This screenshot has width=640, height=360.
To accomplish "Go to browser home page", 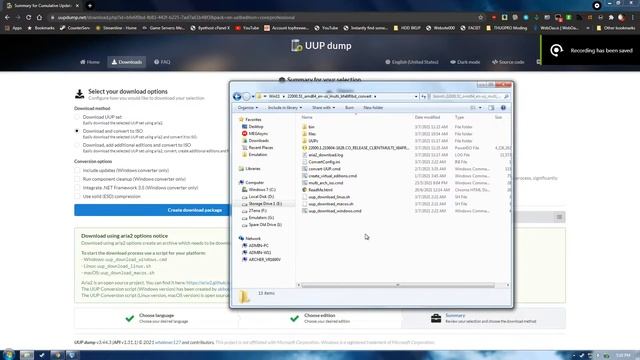I will 39,18.
